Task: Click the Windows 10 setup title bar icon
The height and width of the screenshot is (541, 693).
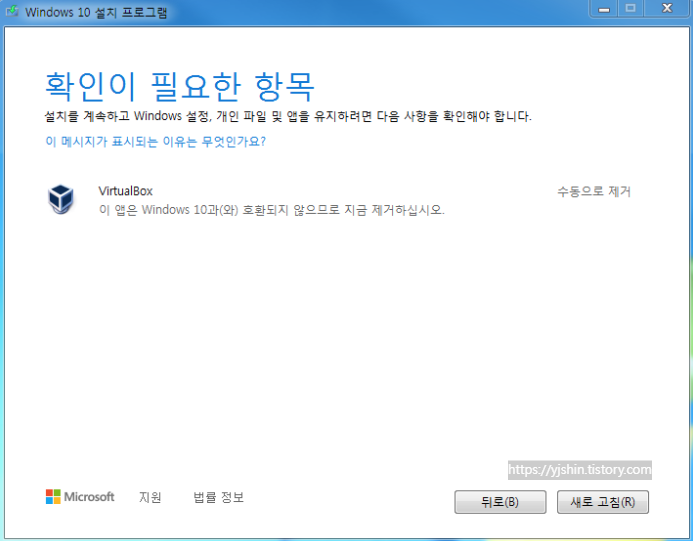Action: point(12,11)
